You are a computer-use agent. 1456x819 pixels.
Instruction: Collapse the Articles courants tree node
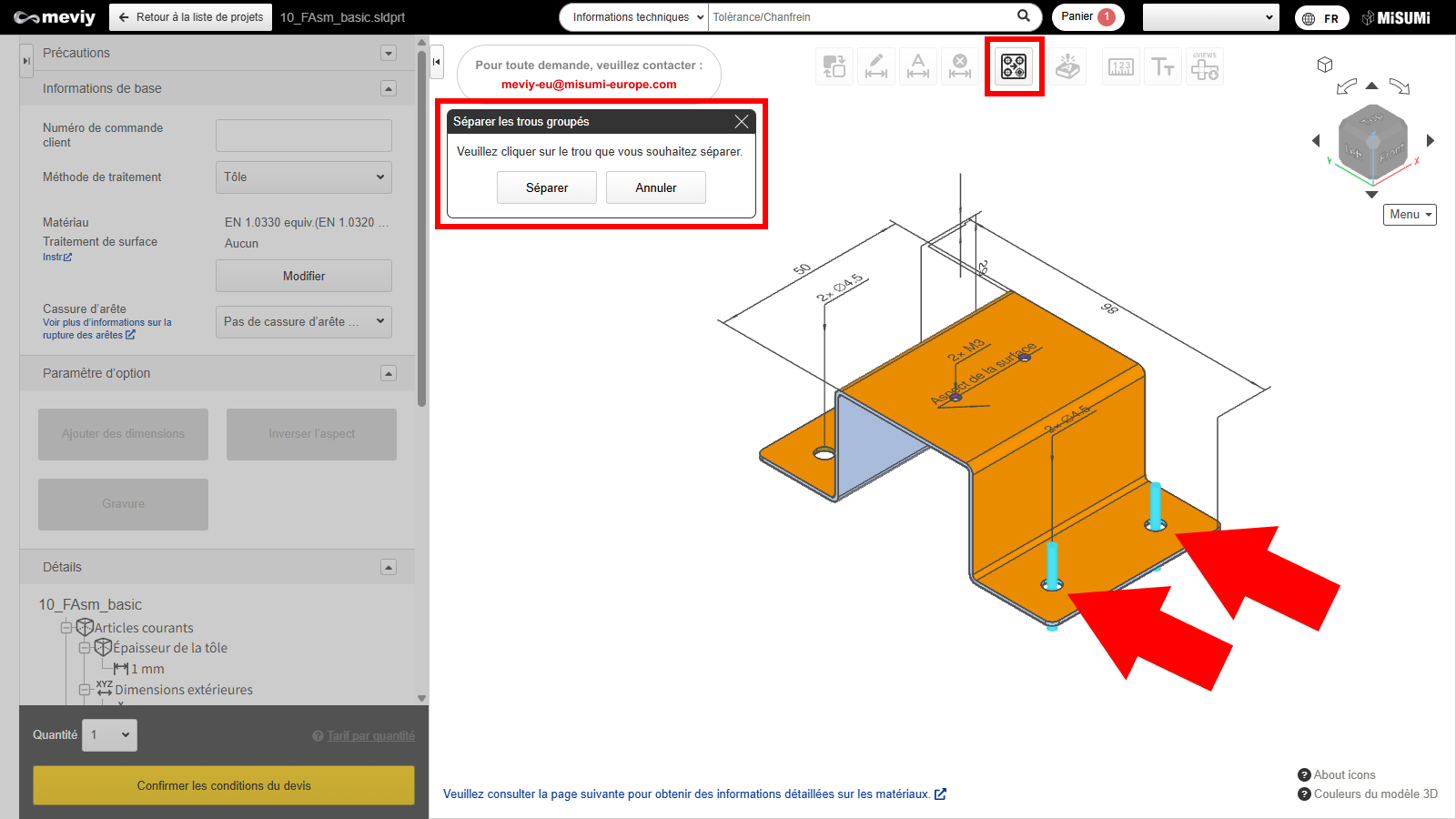66,628
